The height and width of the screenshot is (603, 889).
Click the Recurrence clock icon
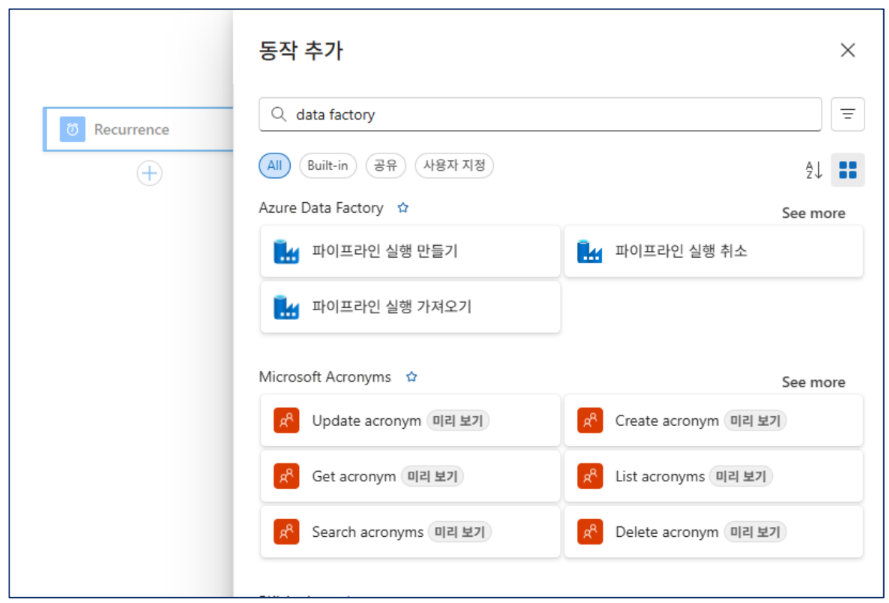[x=73, y=129]
